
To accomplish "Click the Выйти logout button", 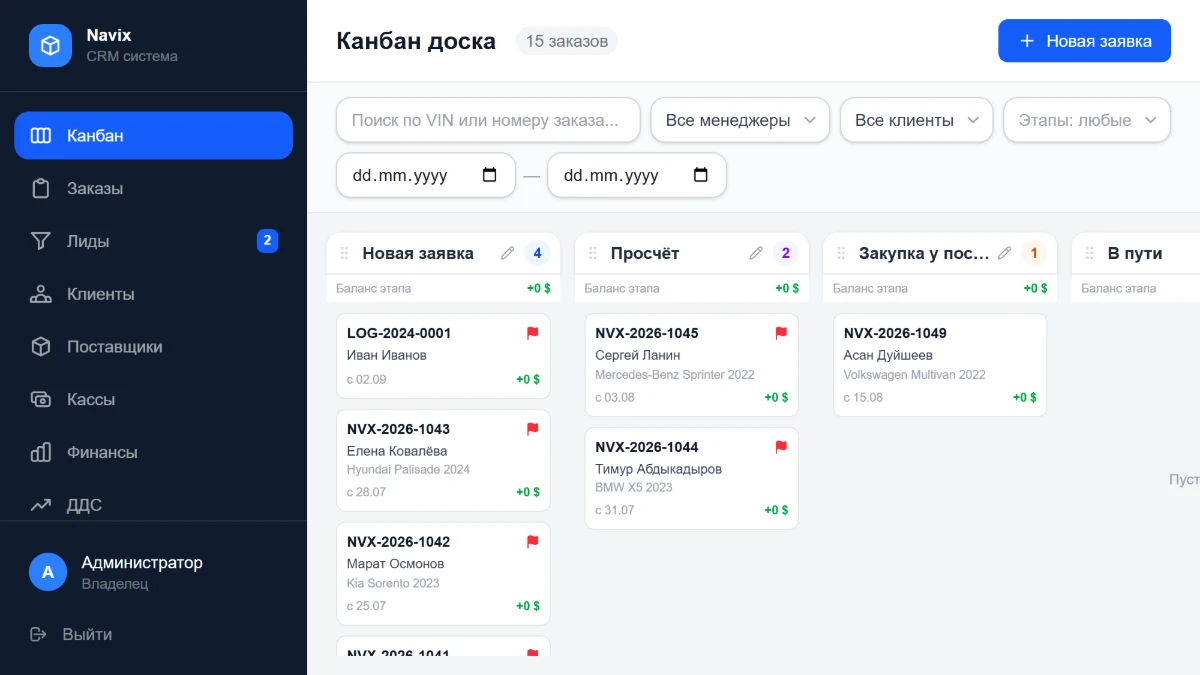I will pos(72,634).
